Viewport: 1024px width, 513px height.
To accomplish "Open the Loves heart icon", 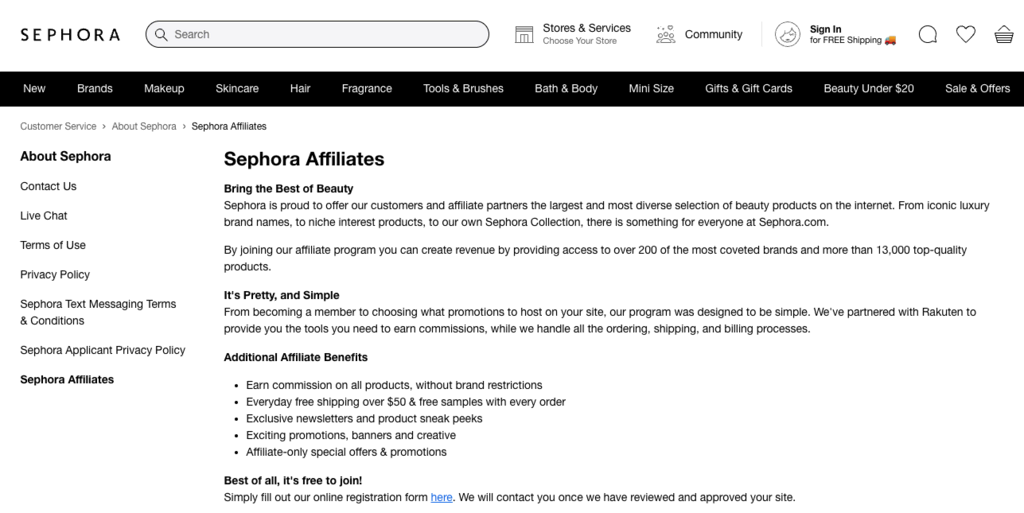I will (x=966, y=35).
